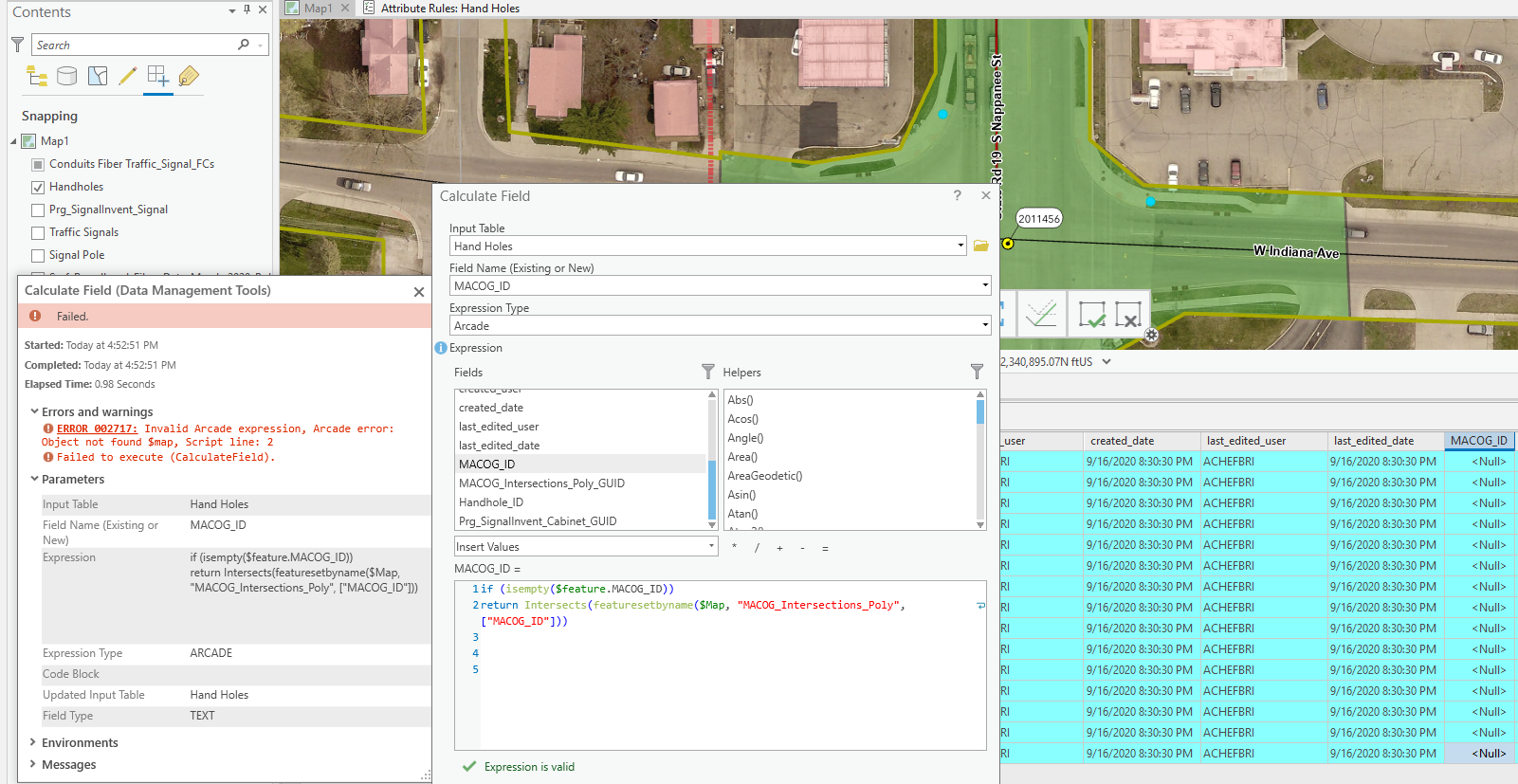The height and width of the screenshot is (784, 1518).
Task: Open the Input Table dropdown
Action: pos(960,246)
